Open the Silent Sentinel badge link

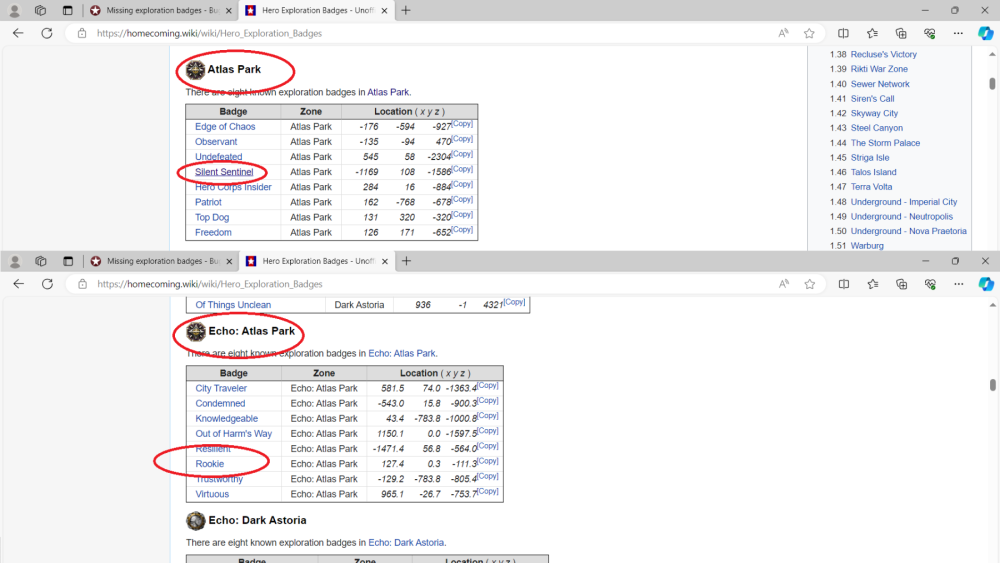(224, 172)
